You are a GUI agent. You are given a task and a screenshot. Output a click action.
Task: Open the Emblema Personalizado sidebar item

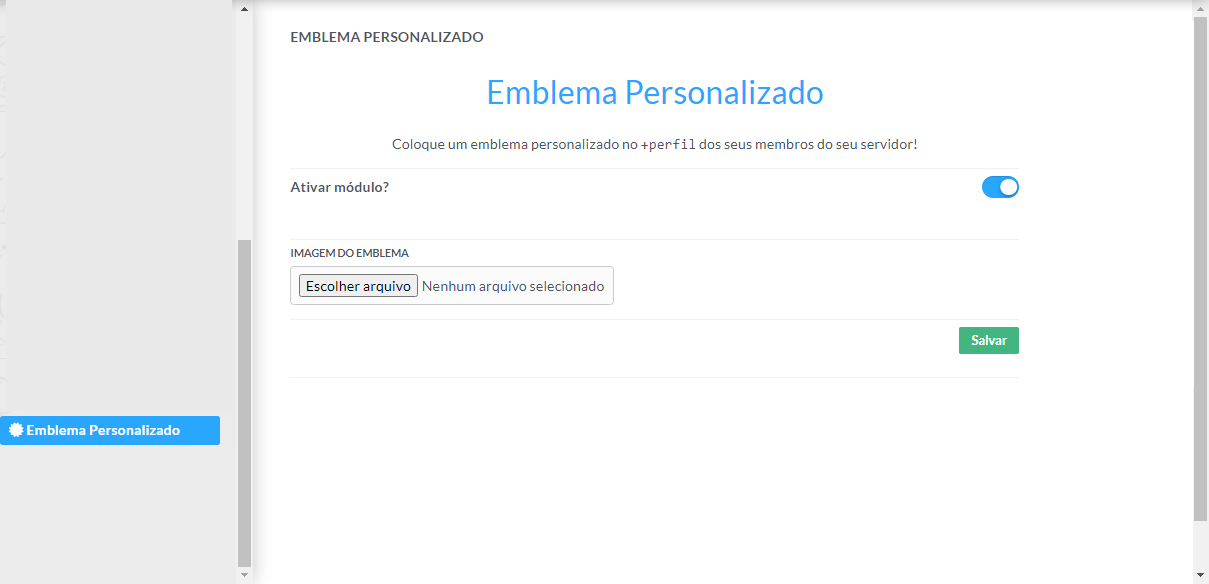pyautogui.click(x=103, y=430)
